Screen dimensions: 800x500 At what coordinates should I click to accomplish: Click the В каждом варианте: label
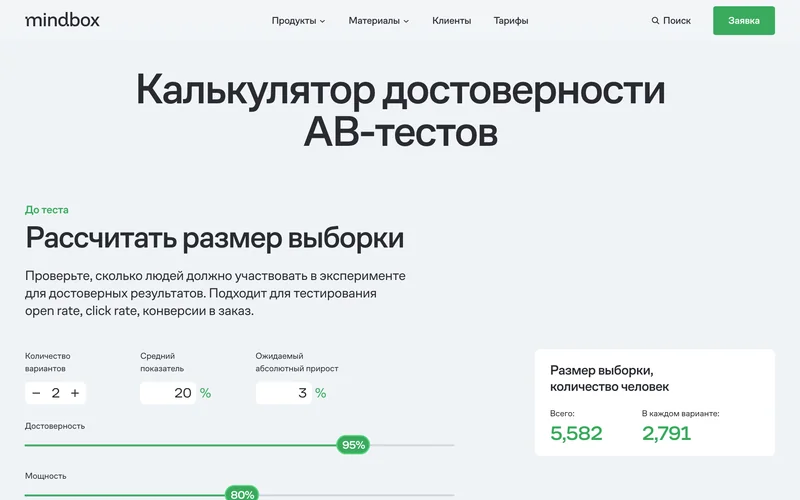pyautogui.click(x=681, y=413)
